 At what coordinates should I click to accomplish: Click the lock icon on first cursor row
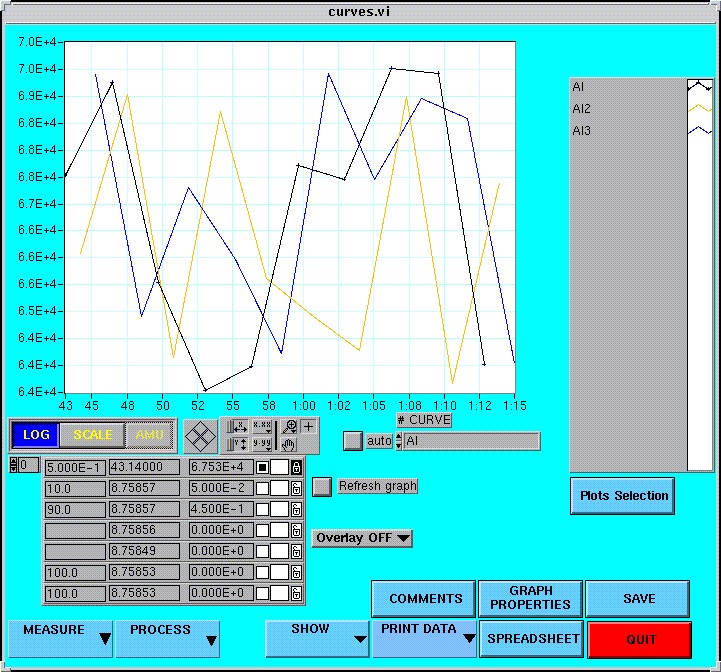pos(296,467)
